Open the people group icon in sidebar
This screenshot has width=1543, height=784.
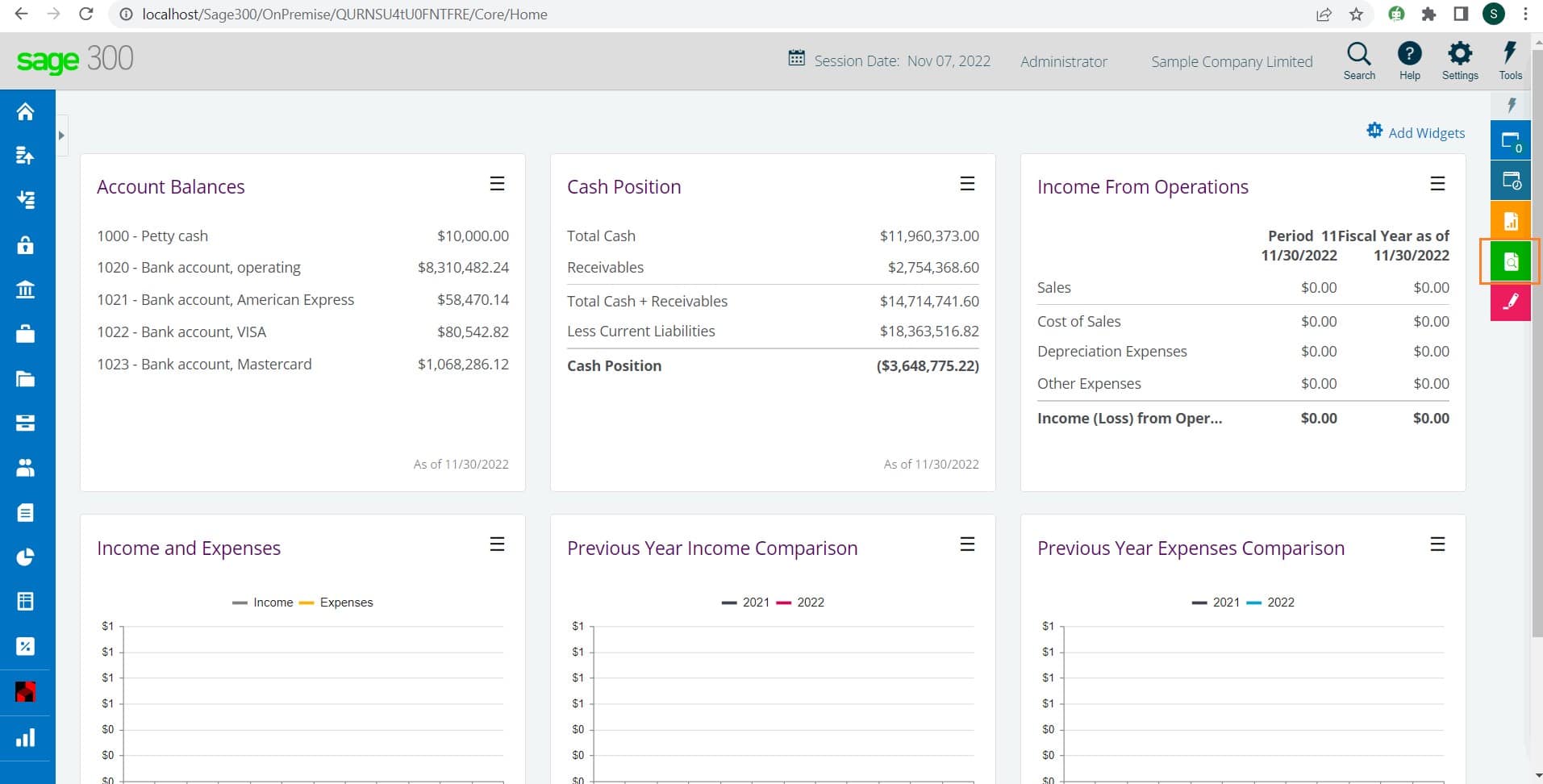[25, 468]
